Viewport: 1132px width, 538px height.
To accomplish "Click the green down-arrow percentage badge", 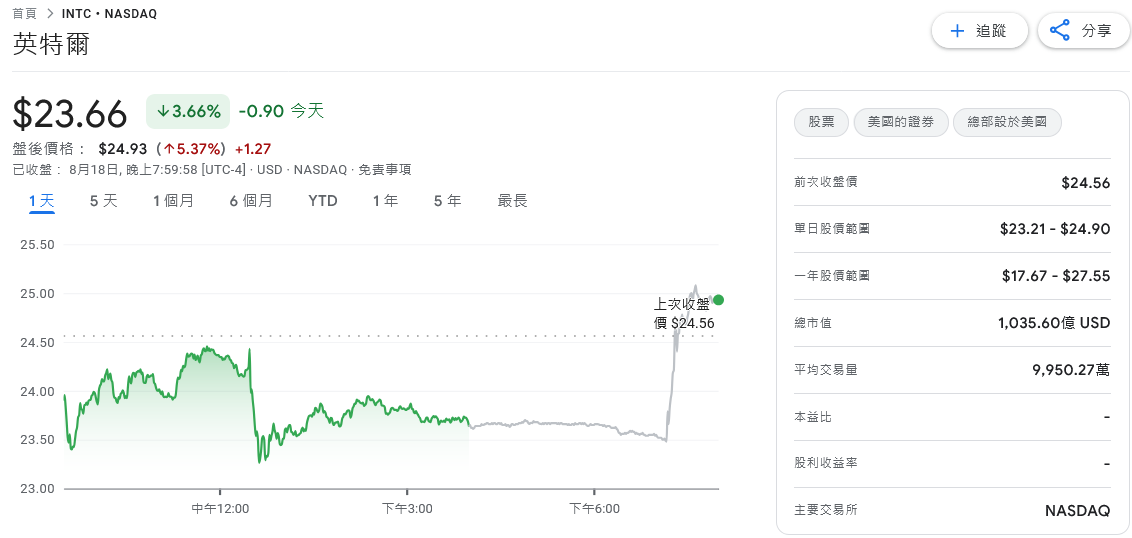I will click(189, 111).
